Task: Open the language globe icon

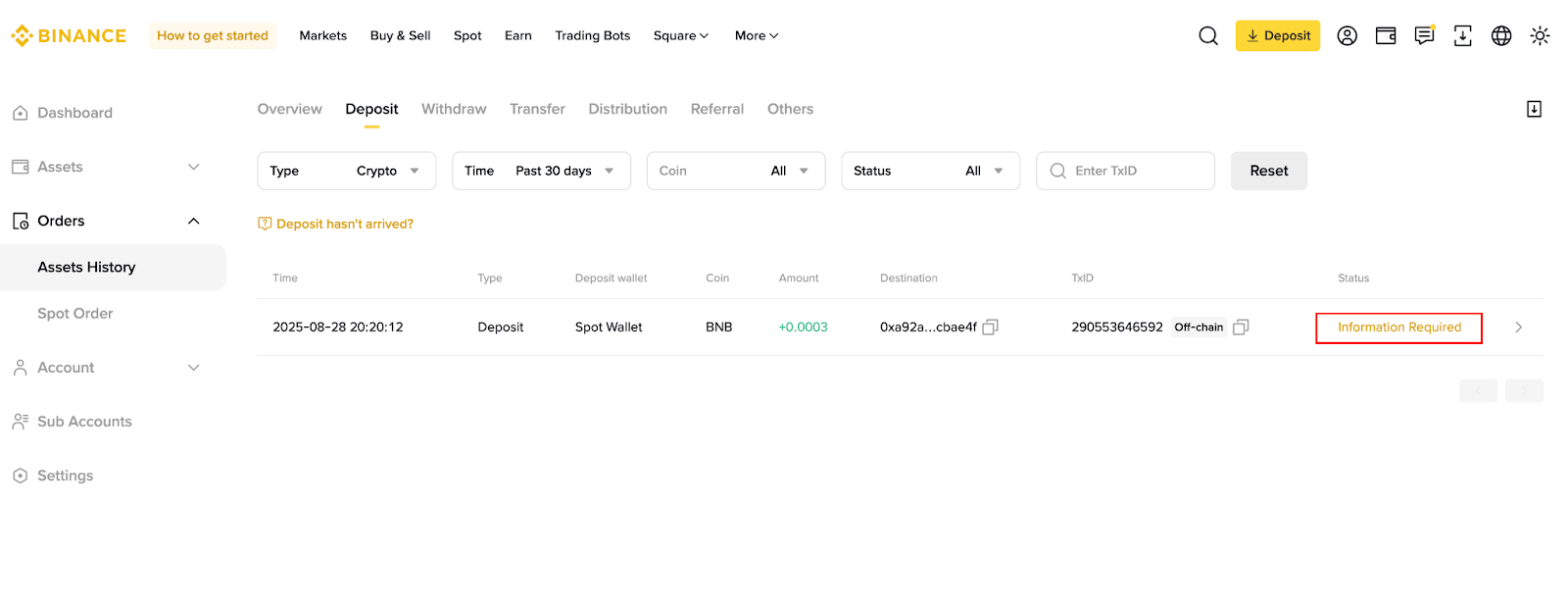Action: (x=1501, y=36)
